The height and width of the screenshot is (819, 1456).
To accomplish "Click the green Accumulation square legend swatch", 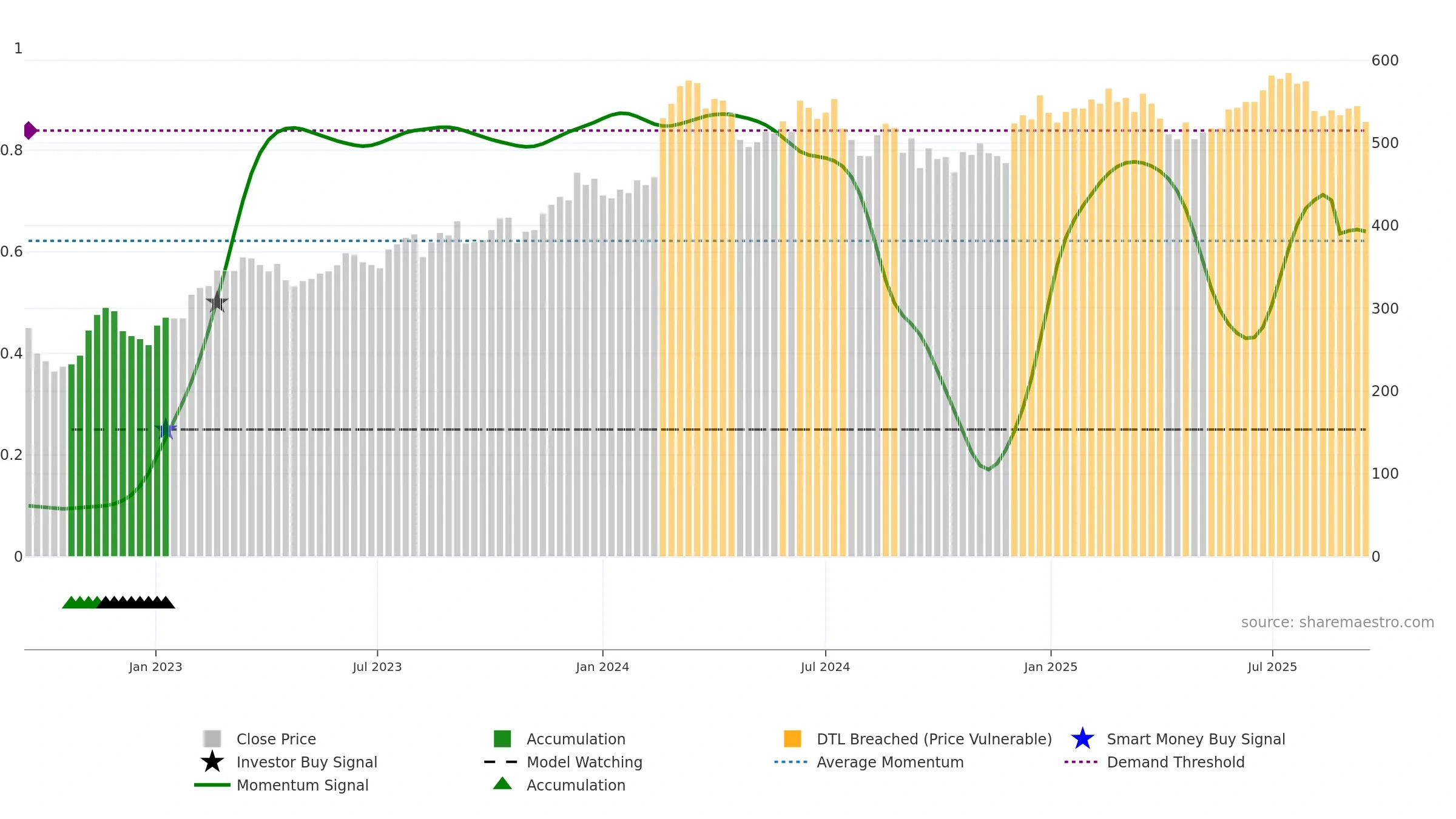I will click(502, 739).
